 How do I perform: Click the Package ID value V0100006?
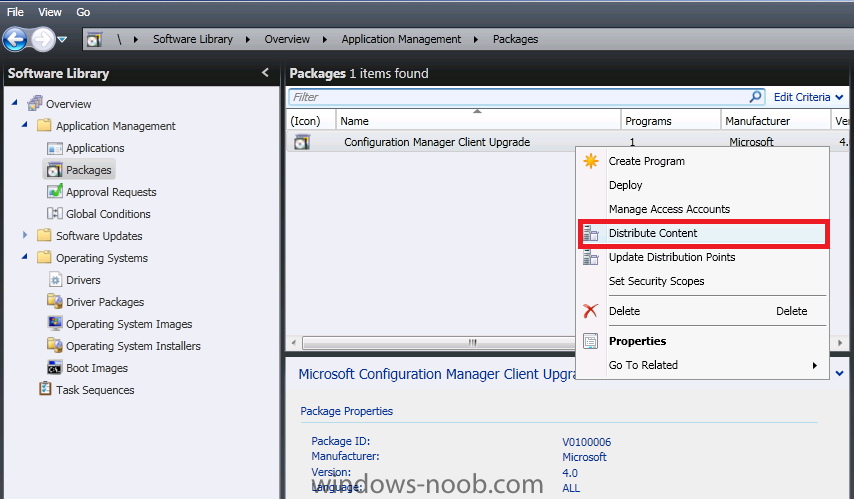587,442
